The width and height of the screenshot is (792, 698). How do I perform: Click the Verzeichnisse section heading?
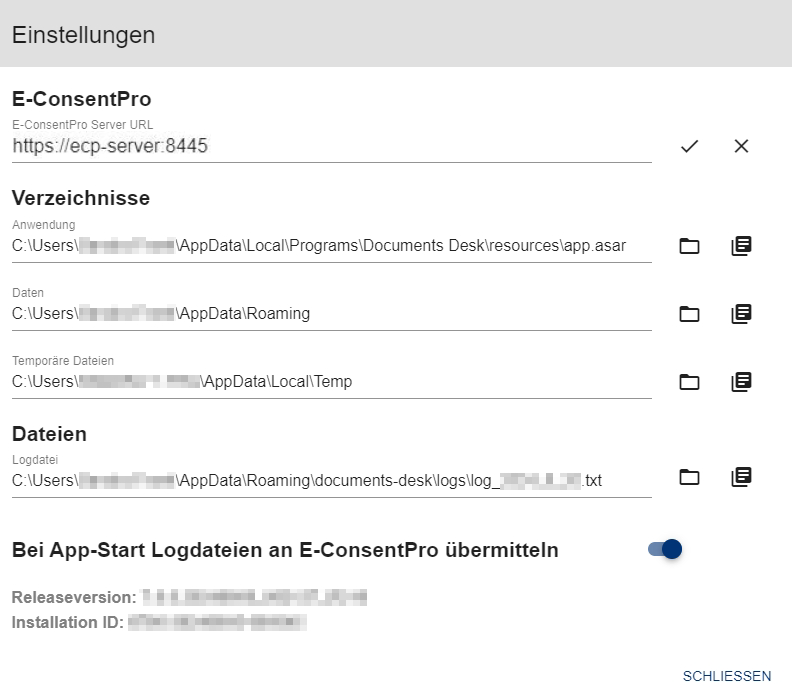click(x=81, y=198)
